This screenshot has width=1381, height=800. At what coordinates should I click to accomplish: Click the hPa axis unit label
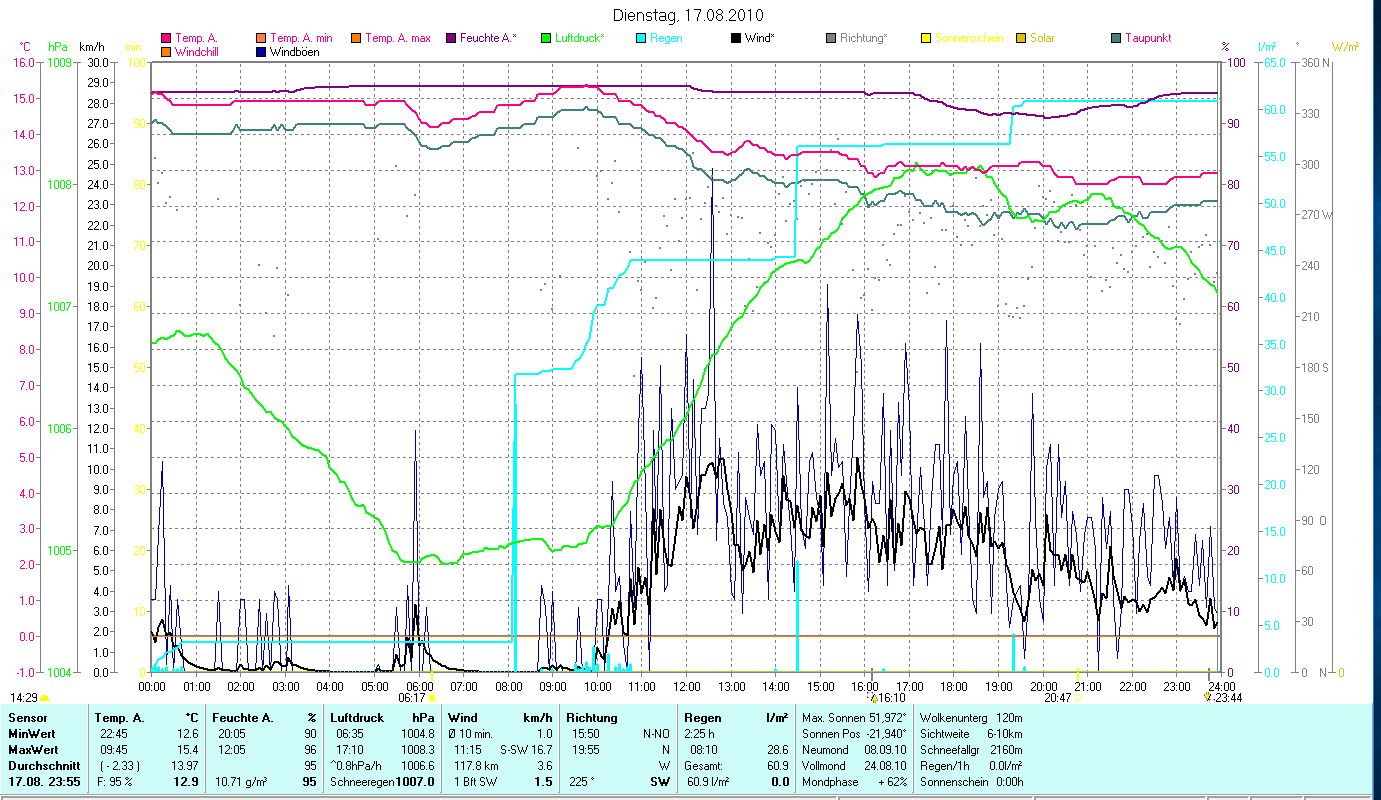[x=59, y=47]
